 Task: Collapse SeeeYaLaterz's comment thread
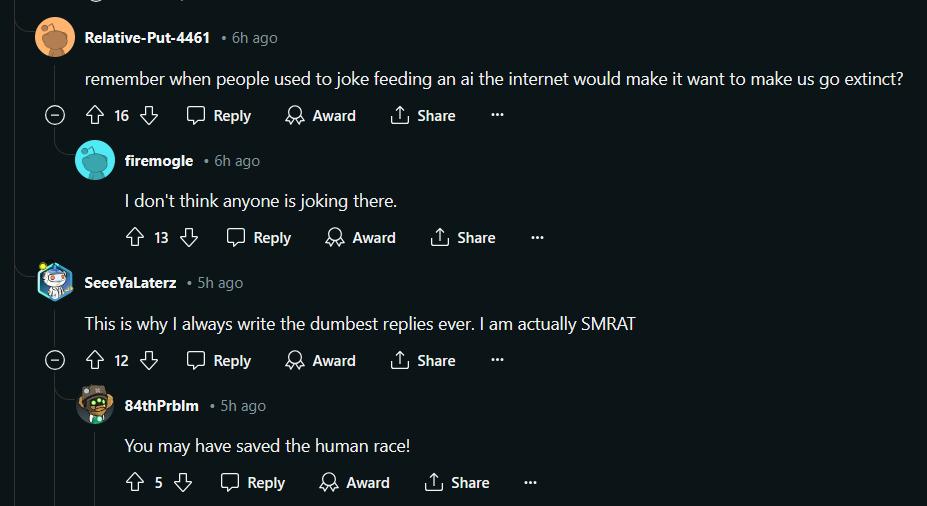tap(55, 360)
